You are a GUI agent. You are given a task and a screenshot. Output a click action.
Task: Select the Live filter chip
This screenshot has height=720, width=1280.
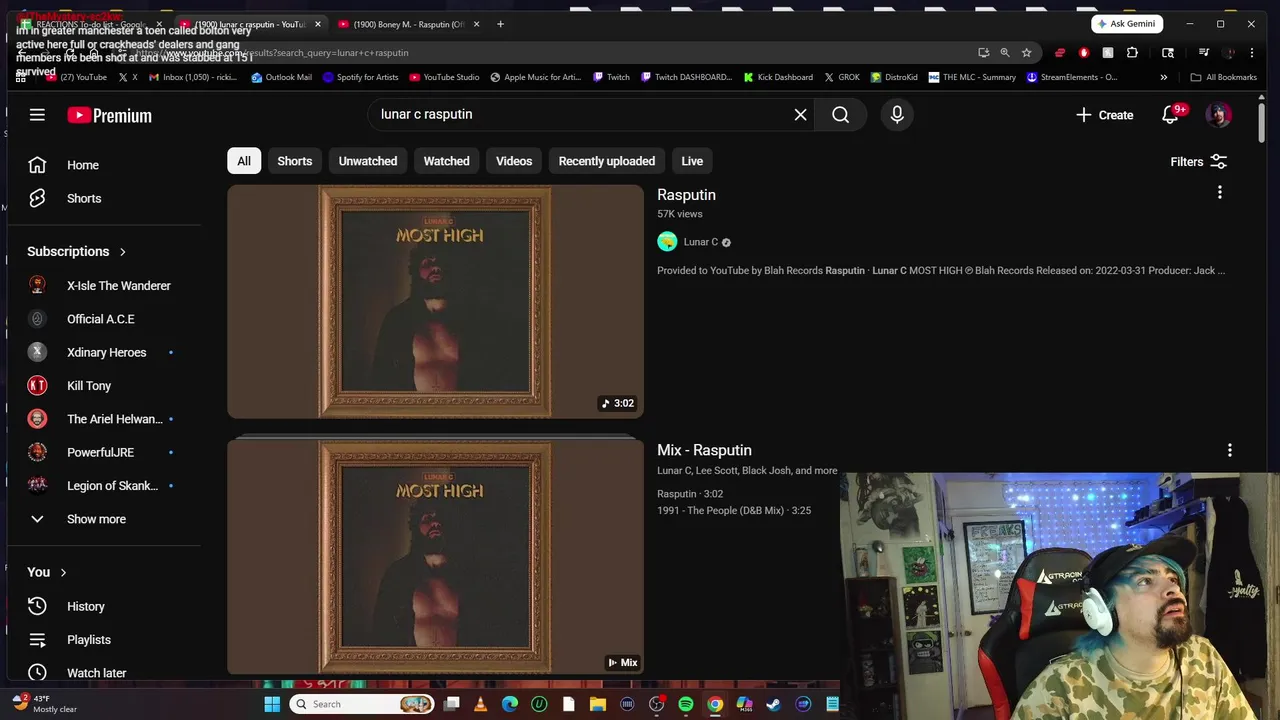pos(692,161)
